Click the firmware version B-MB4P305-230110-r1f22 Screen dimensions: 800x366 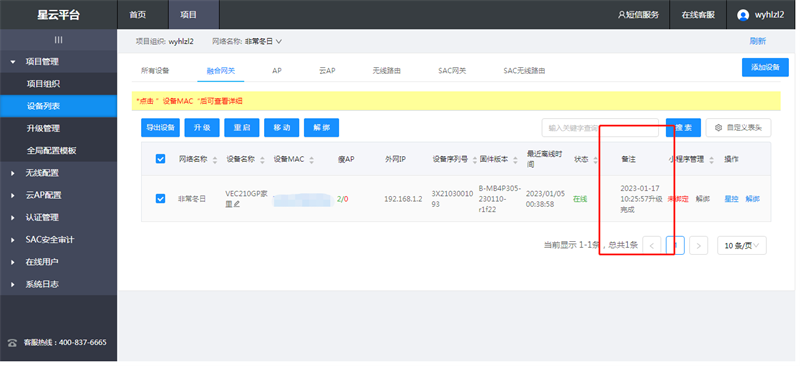(499, 199)
